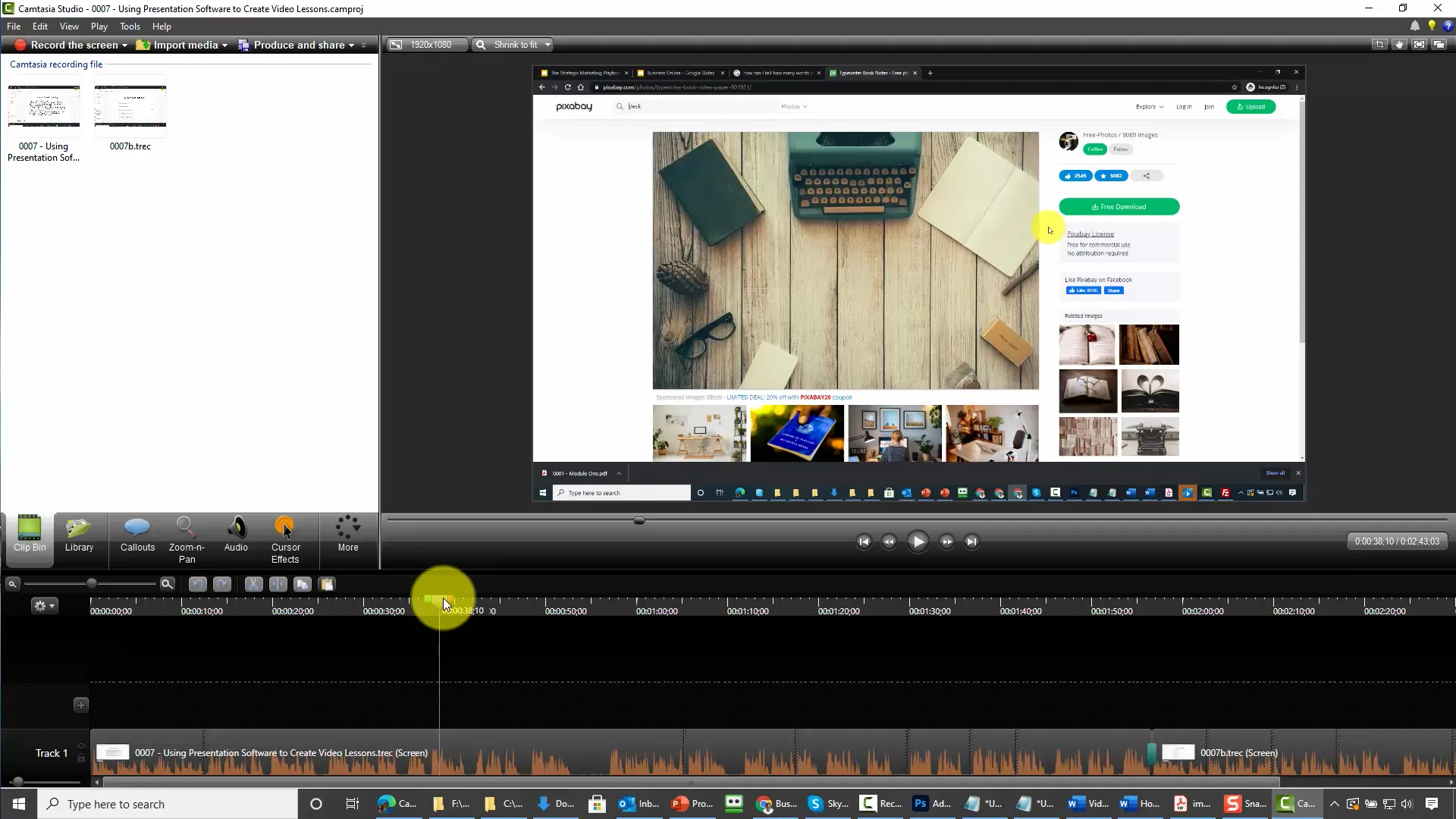This screenshot has width=1456, height=819.
Task: Open the View menu
Action: pos(69,26)
